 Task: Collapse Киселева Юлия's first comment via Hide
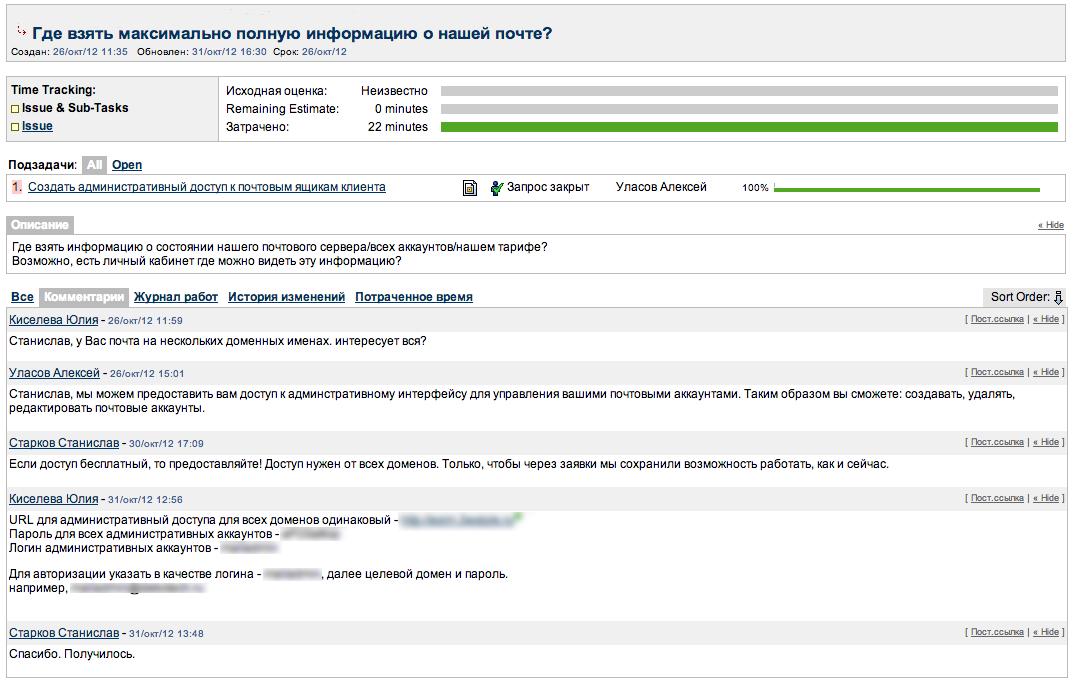coord(1046,319)
